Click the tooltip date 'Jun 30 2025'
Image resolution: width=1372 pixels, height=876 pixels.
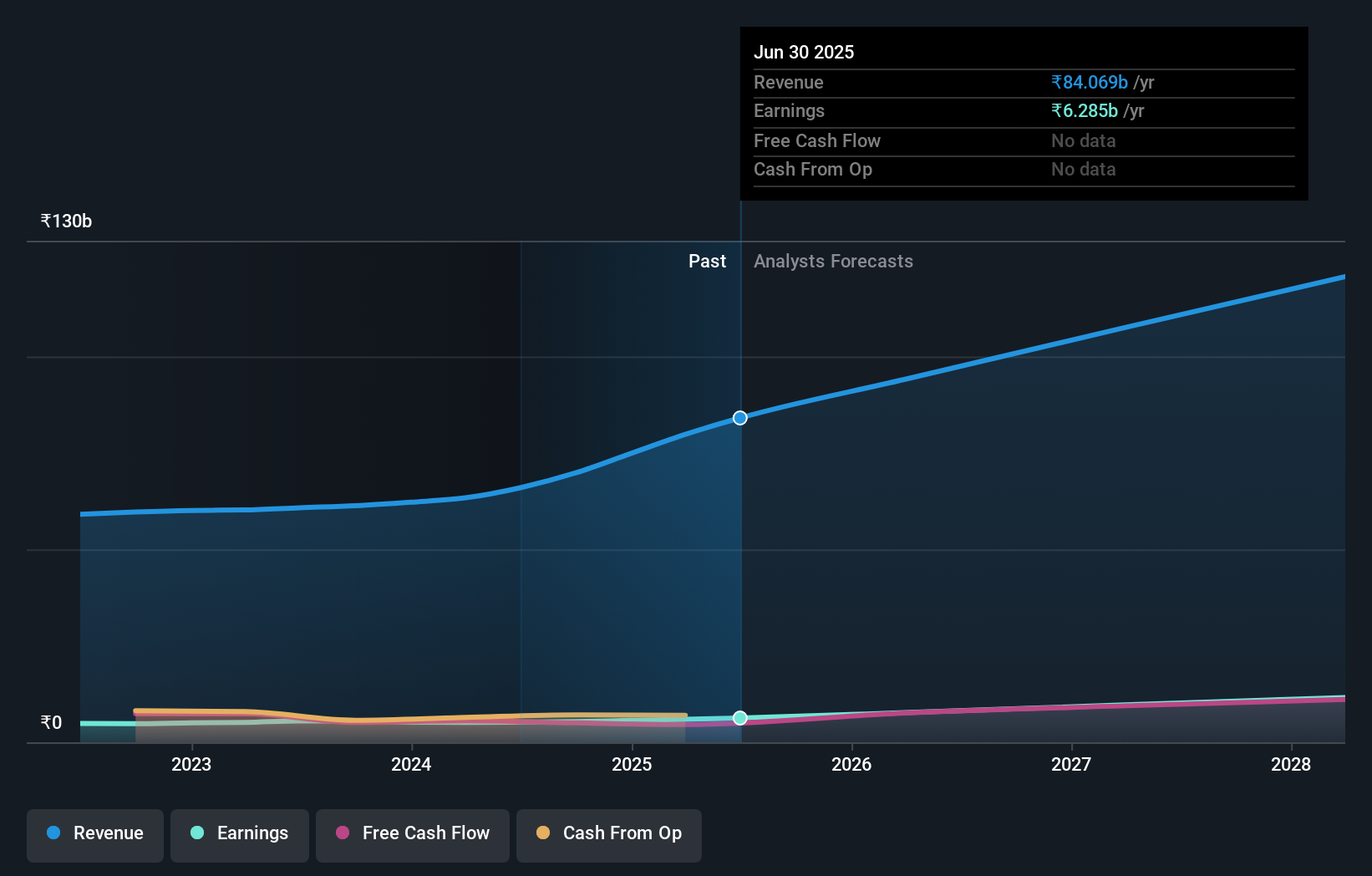point(804,53)
